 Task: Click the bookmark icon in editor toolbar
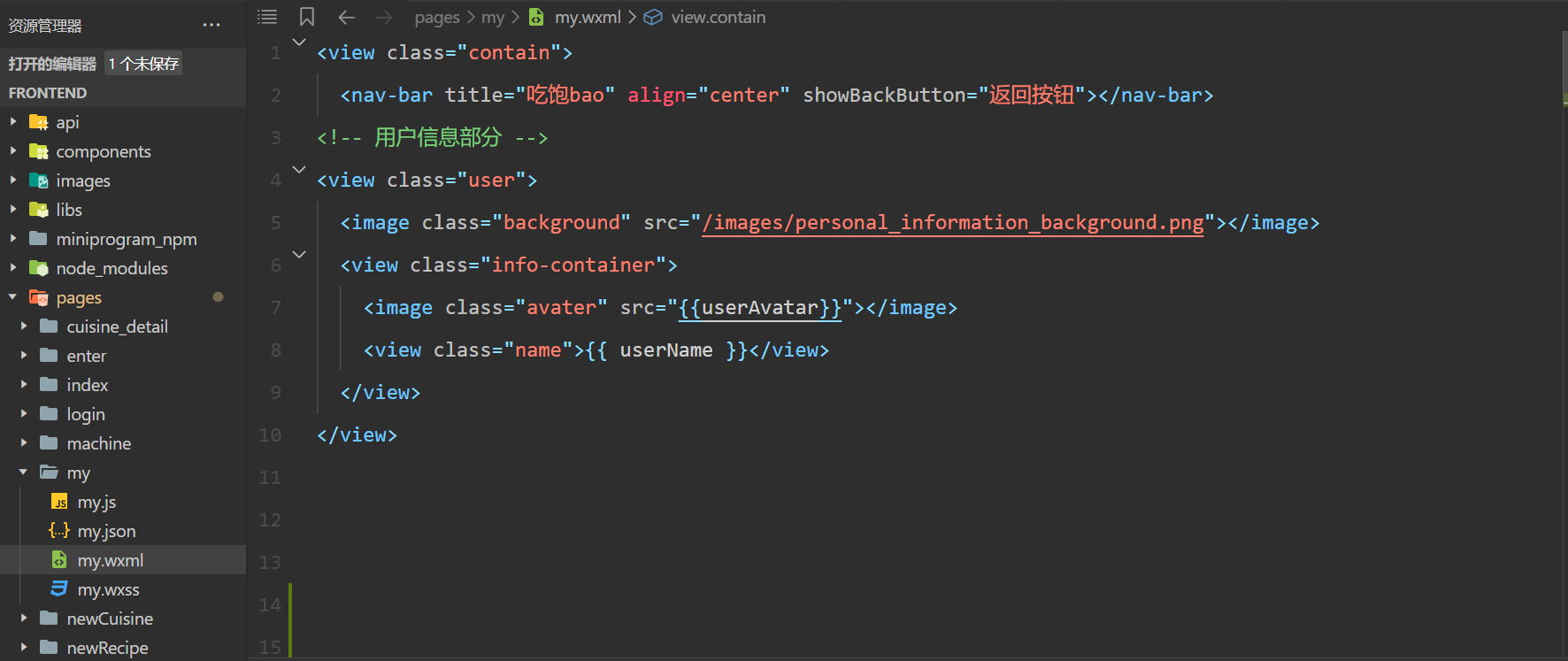tap(307, 17)
